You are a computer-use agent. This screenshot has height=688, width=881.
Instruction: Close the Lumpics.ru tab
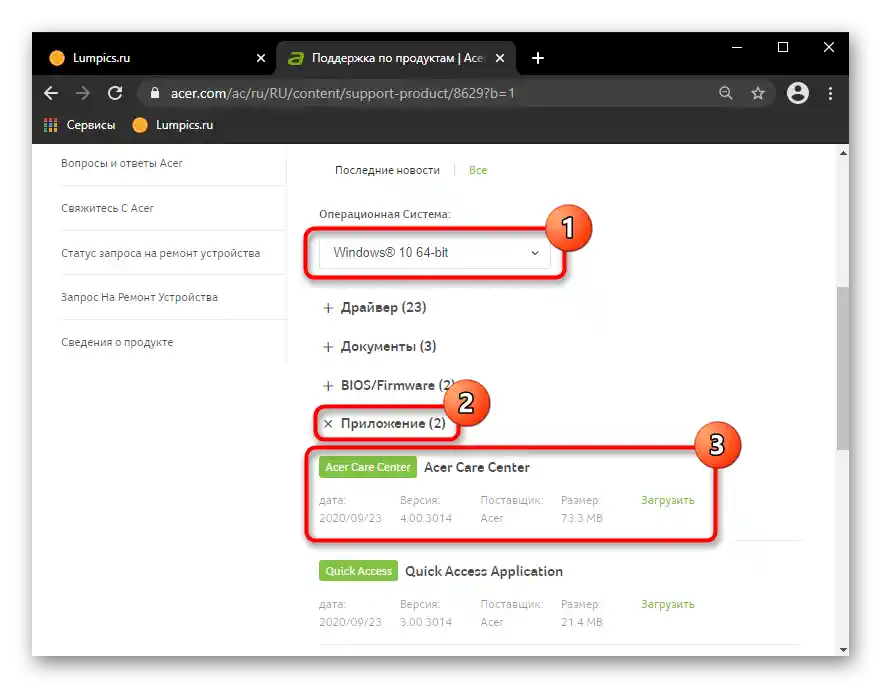click(x=261, y=58)
